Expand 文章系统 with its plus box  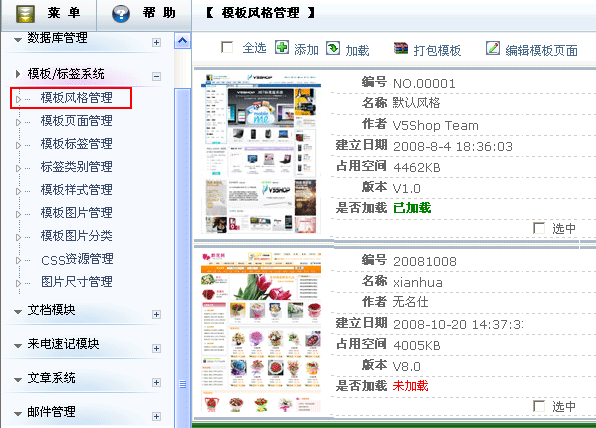pos(156,382)
